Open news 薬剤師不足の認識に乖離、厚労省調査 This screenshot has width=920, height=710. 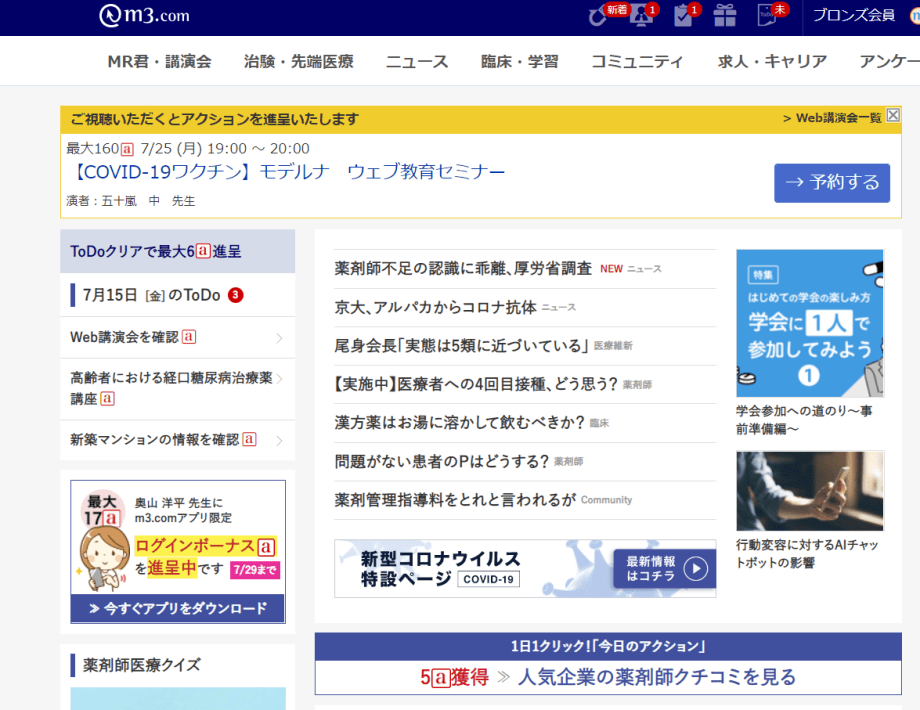[463, 269]
